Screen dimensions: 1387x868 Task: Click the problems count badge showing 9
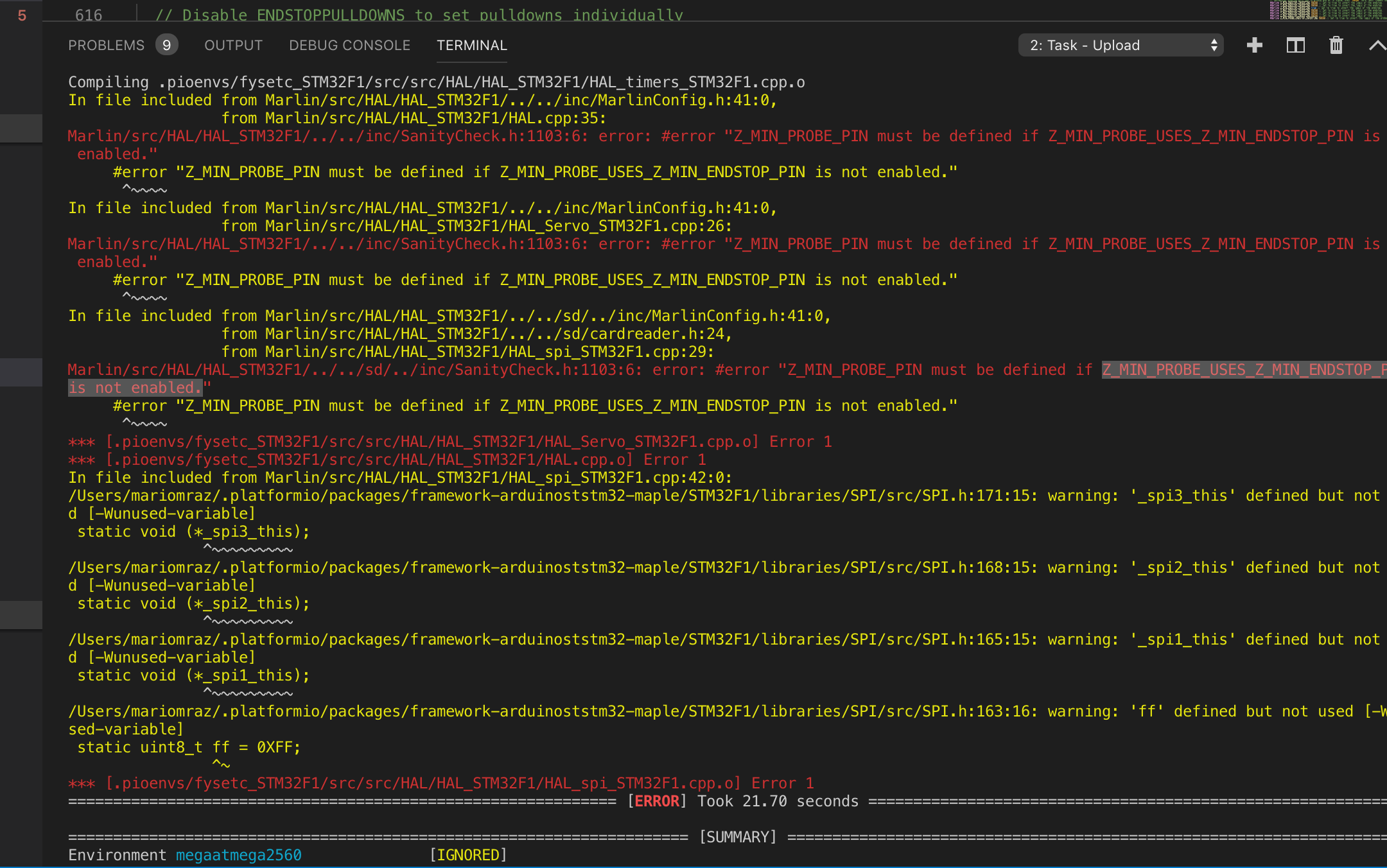click(167, 45)
